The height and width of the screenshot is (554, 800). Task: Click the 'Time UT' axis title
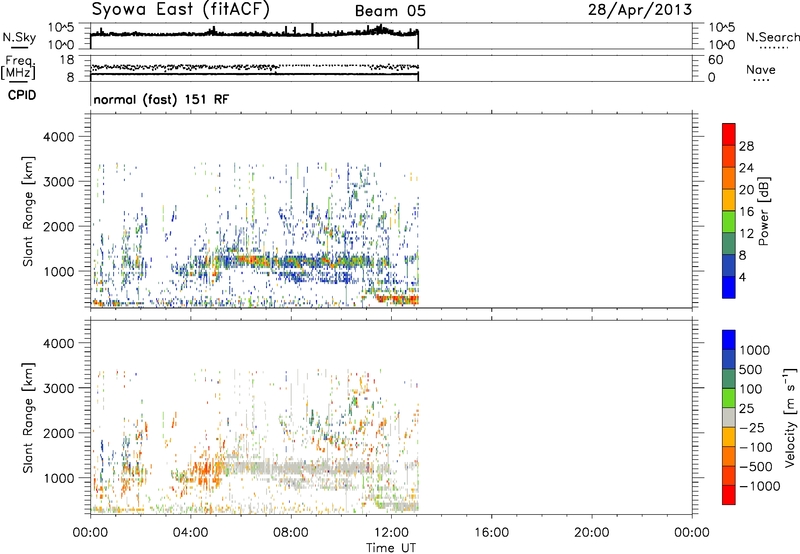point(391,548)
